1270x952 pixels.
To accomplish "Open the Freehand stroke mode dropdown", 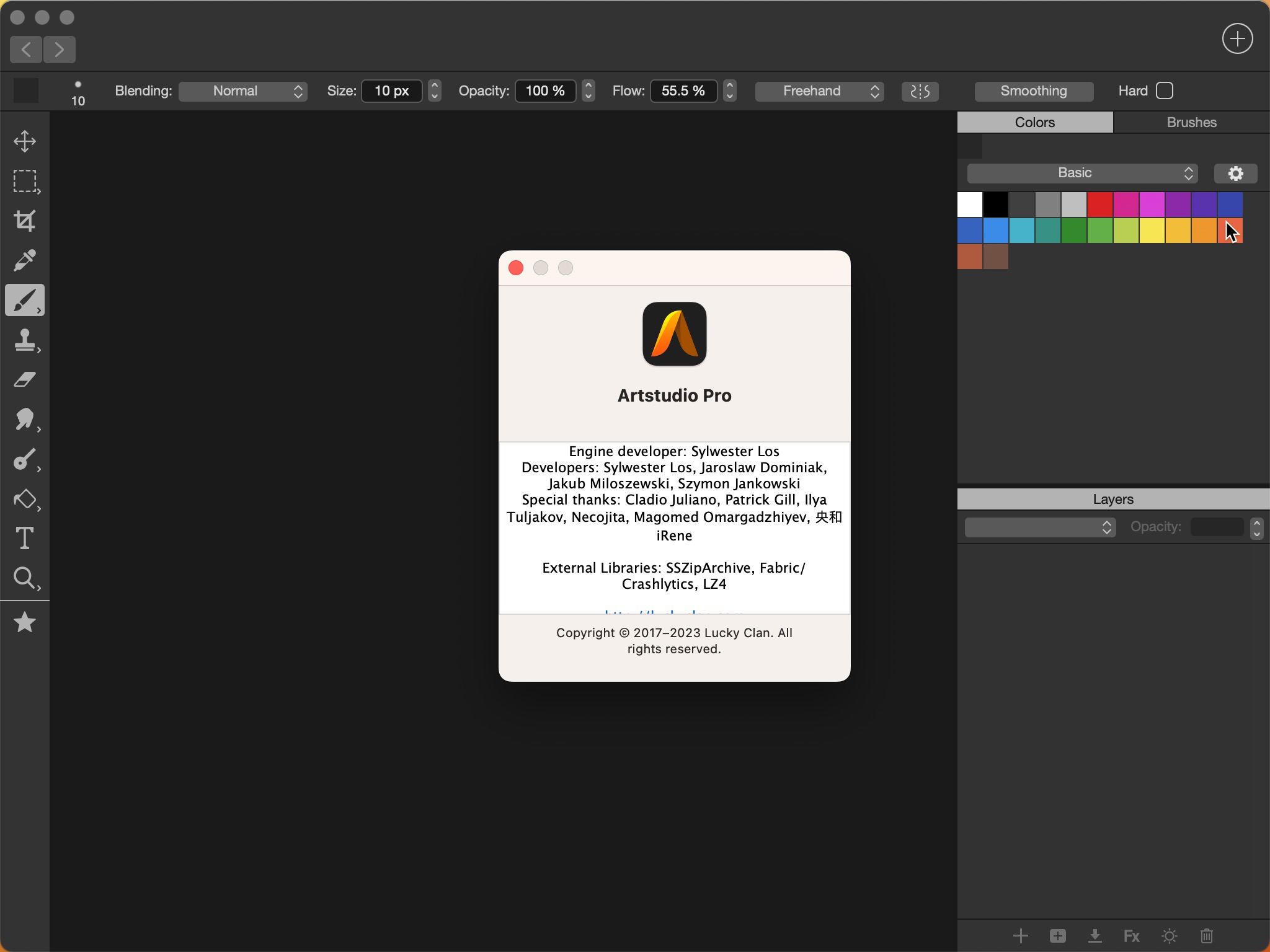I will pyautogui.click(x=819, y=91).
